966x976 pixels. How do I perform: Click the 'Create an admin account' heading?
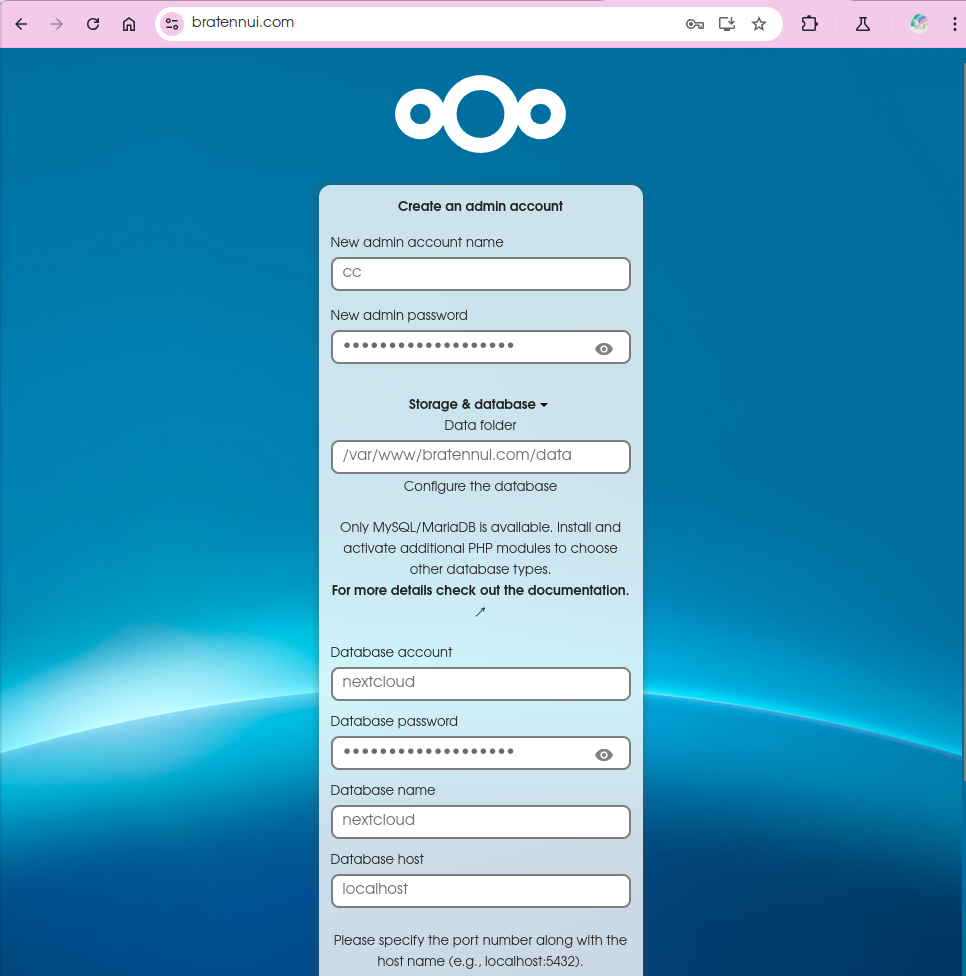pyautogui.click(x=480, y=206)
